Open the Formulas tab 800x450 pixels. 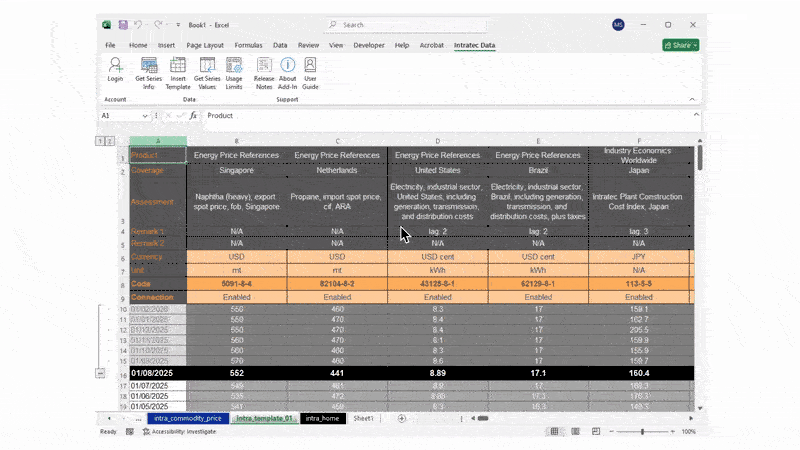tap(248, 45)
